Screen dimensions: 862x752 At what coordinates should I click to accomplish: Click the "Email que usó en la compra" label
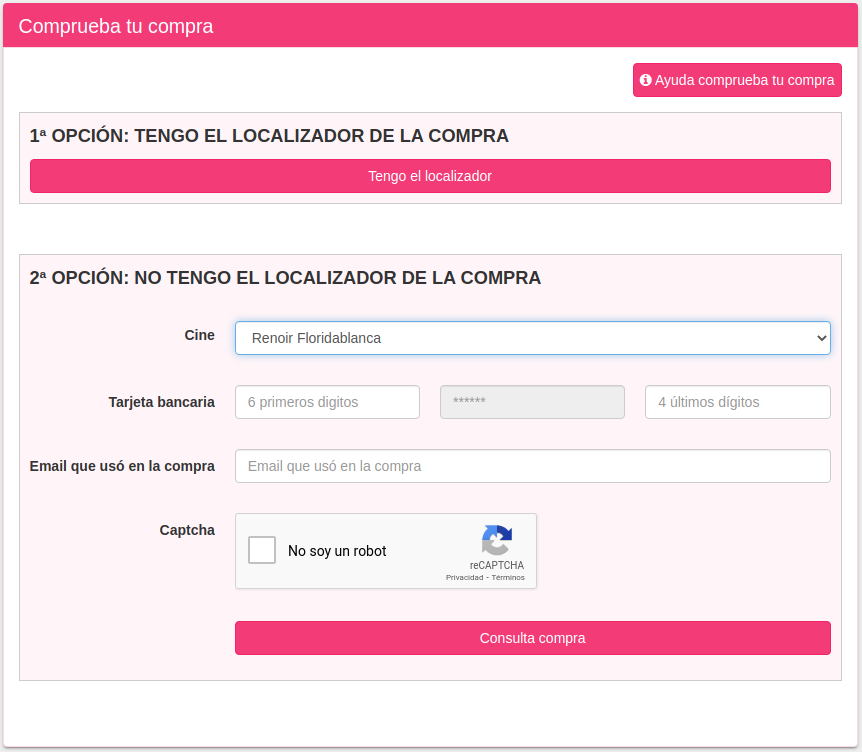click(x=122, y=466)
